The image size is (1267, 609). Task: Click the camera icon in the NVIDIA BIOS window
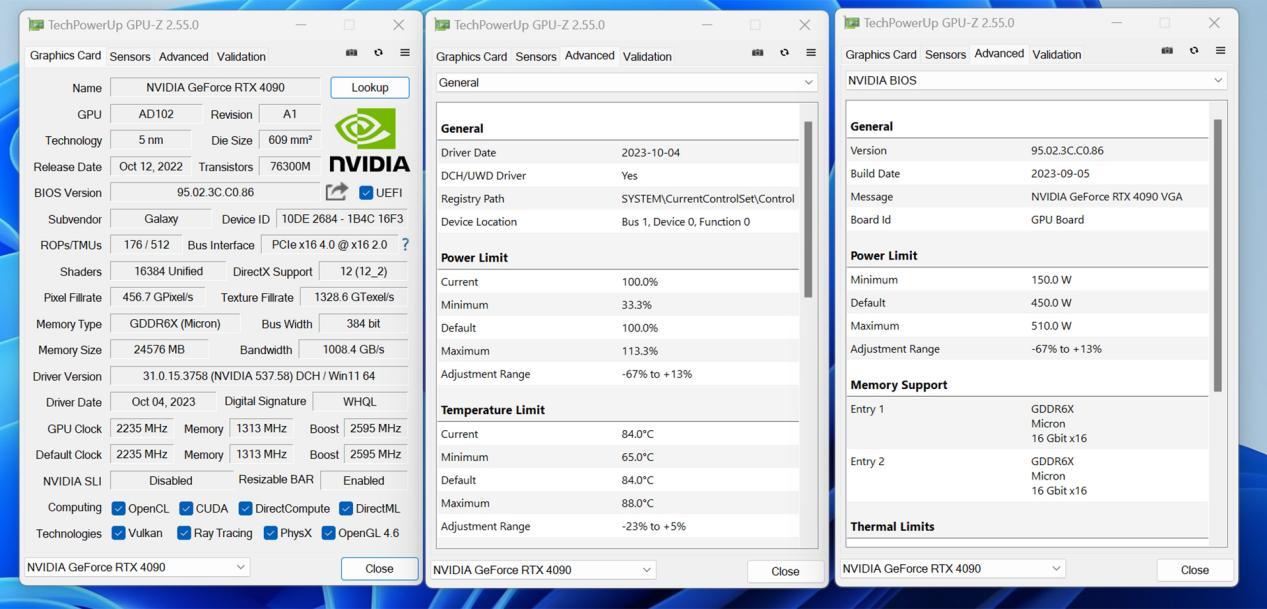1167,51
